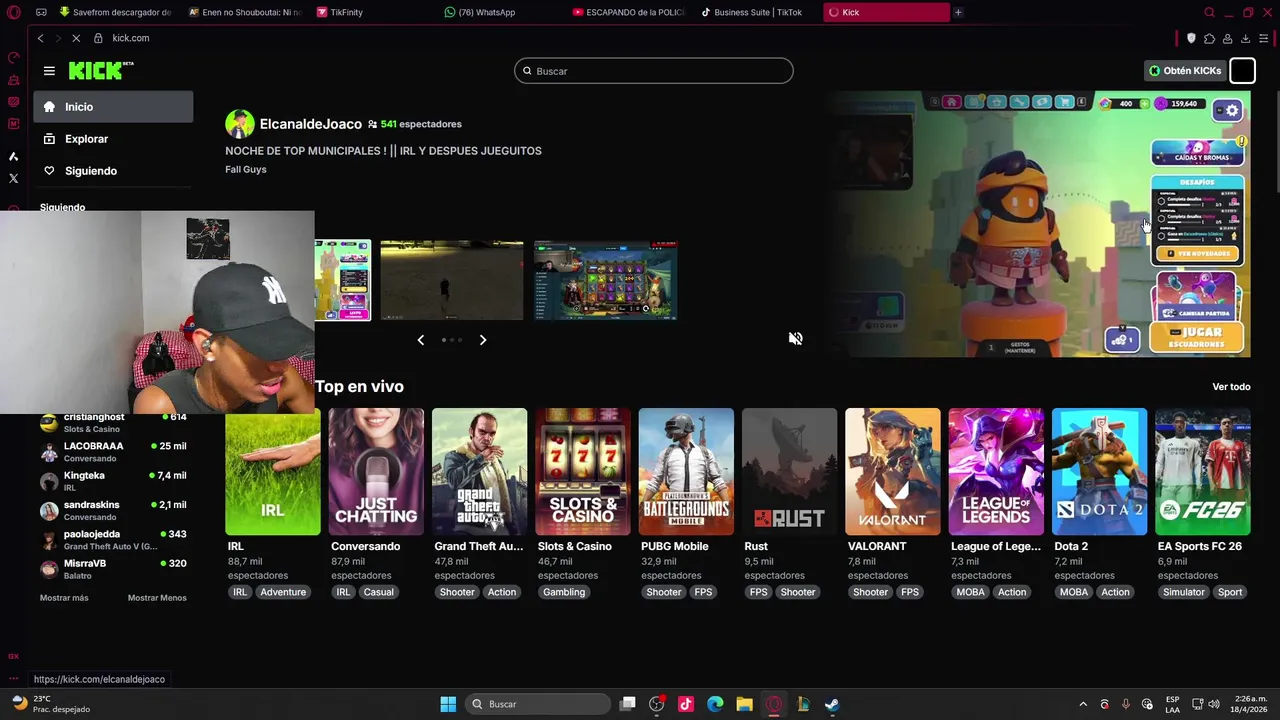Collapse list with Mostrar Menos
This screenshot has height=720, width=1280.
(x=157, y=598)
